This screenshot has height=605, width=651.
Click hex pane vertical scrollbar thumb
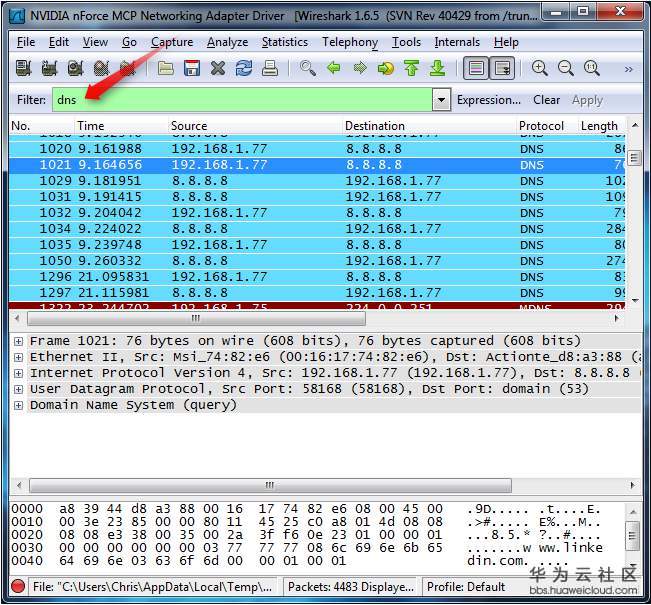click(x=633, y=536)
